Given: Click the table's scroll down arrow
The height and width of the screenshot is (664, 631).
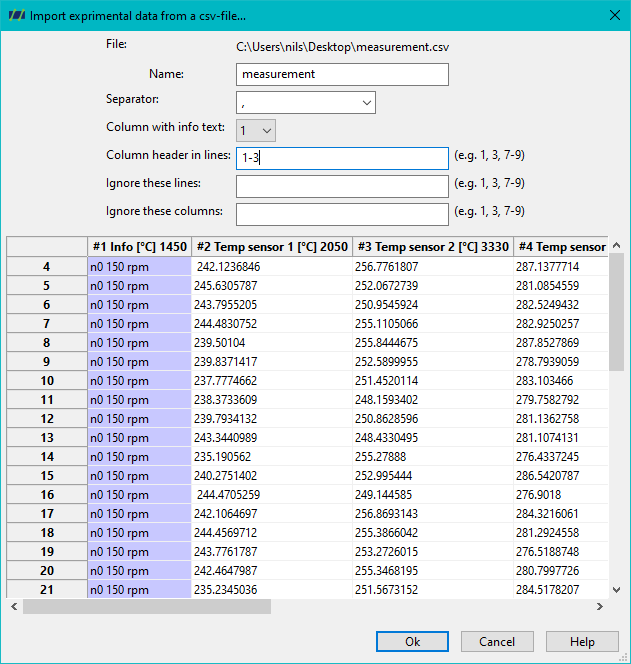Looking at the screenshot, I should pyautogui.click(x=617, y=589).
